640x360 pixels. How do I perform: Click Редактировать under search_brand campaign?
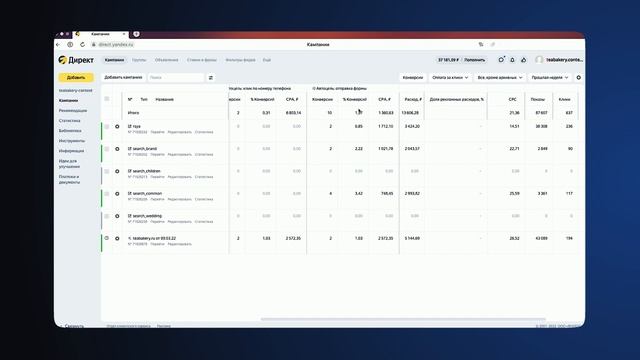180,155
